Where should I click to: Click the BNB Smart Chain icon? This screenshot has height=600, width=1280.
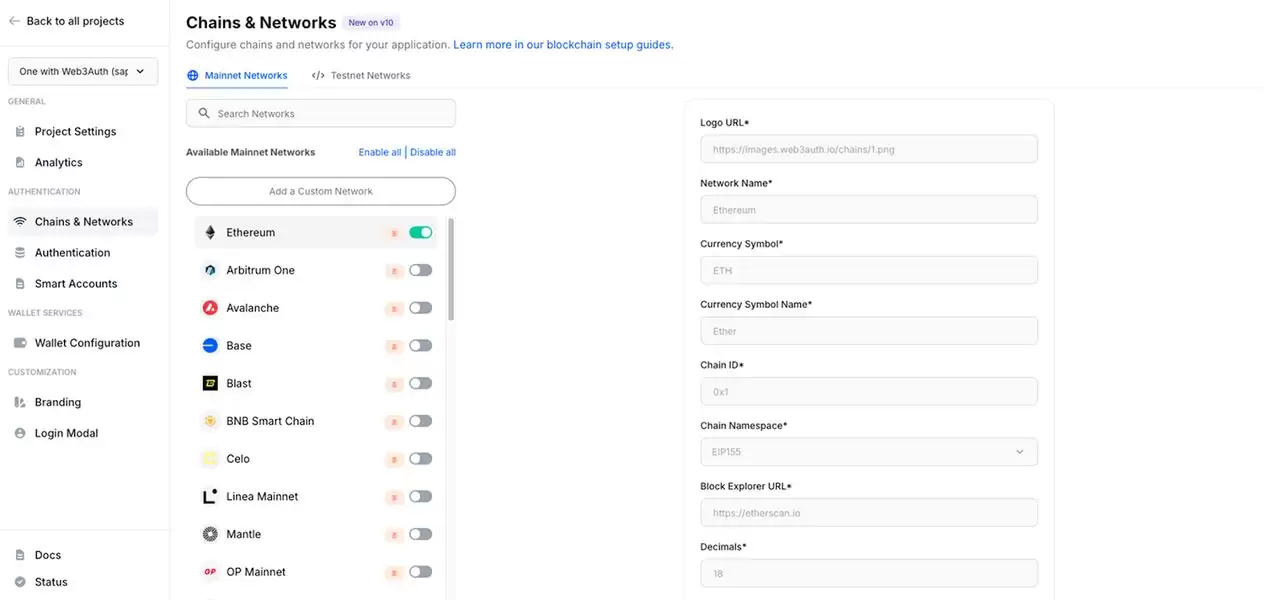(210, 421)
